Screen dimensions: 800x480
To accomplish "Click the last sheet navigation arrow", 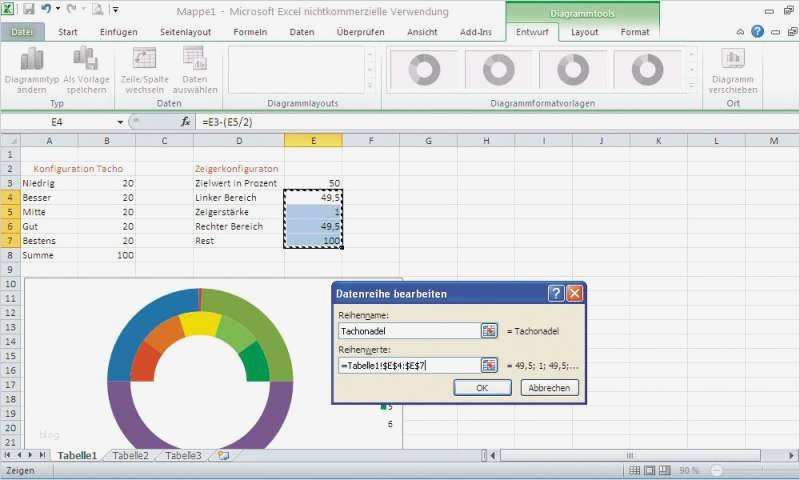I will [x=42, y=454].
